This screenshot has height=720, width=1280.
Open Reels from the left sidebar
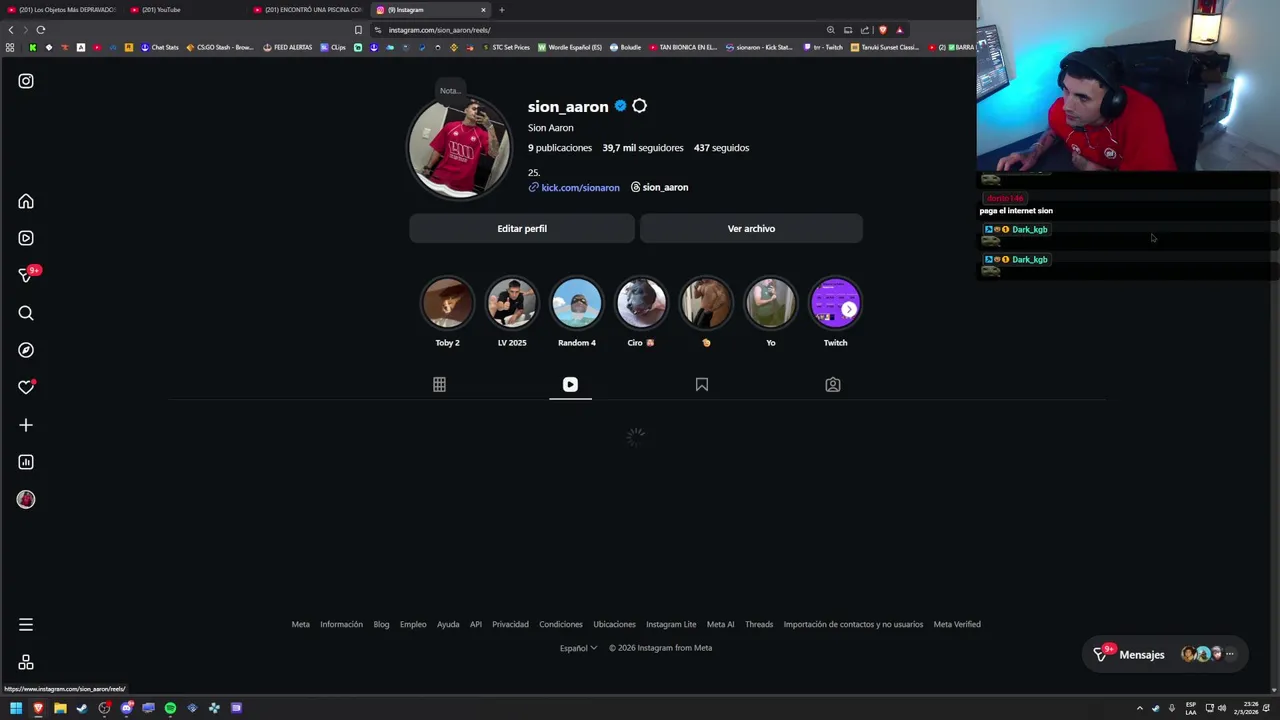tap(26, 238)
